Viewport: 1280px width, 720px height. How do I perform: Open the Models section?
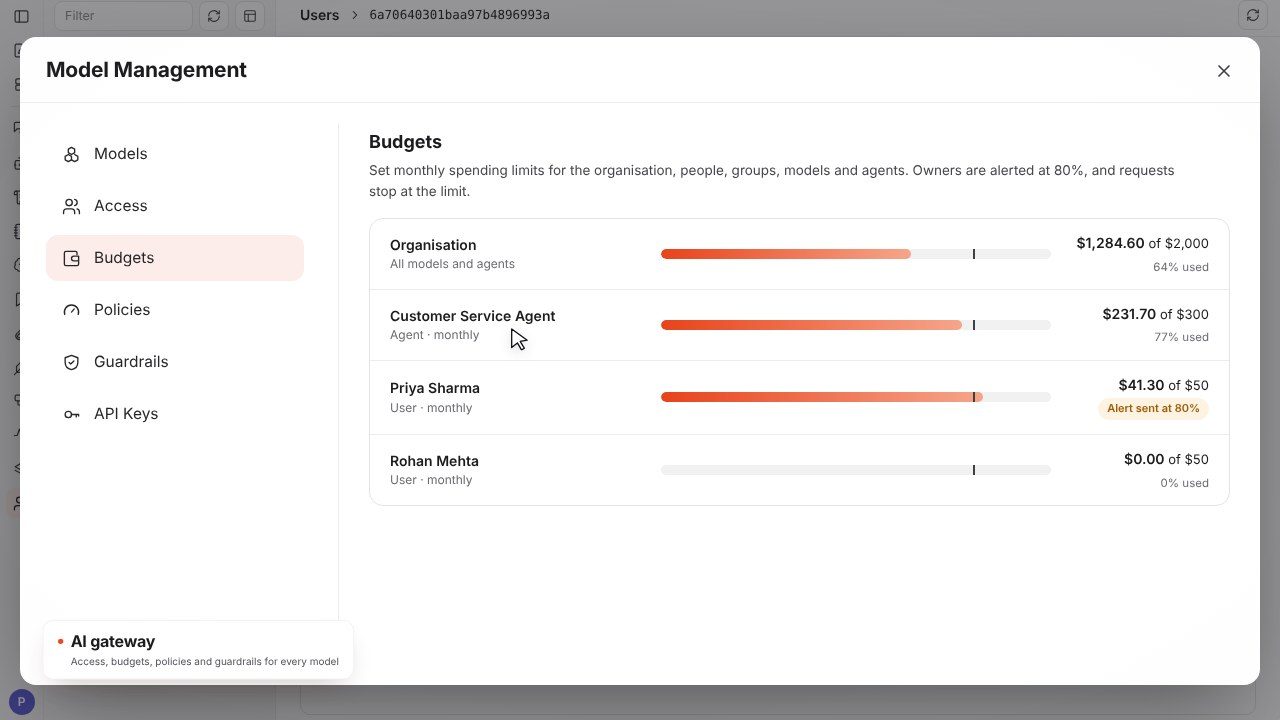click(175, 154)
